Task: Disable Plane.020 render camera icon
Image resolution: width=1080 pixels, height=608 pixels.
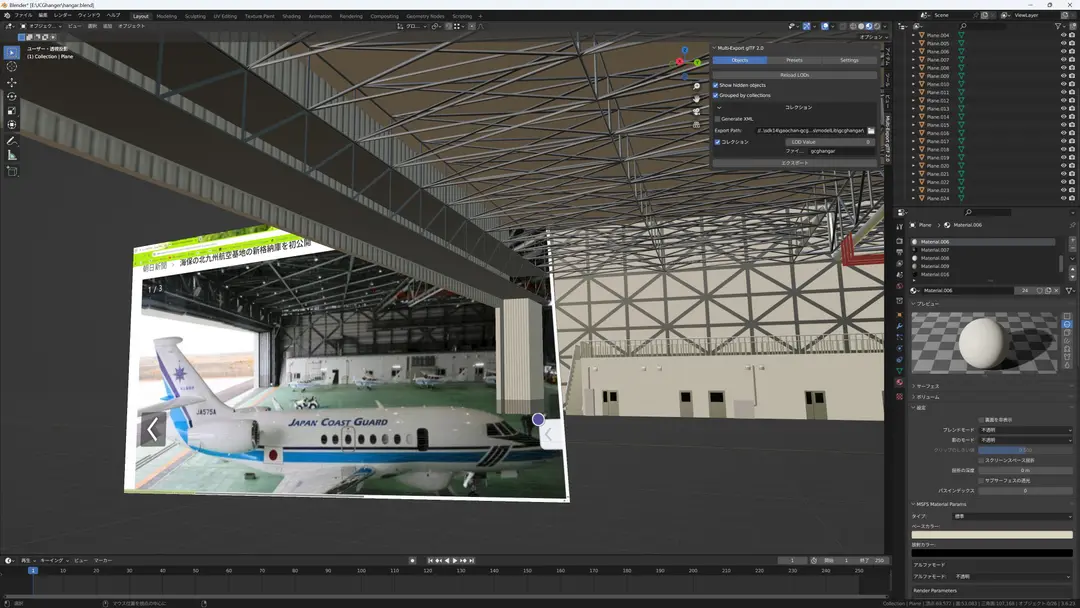Action: point(1072,166)
